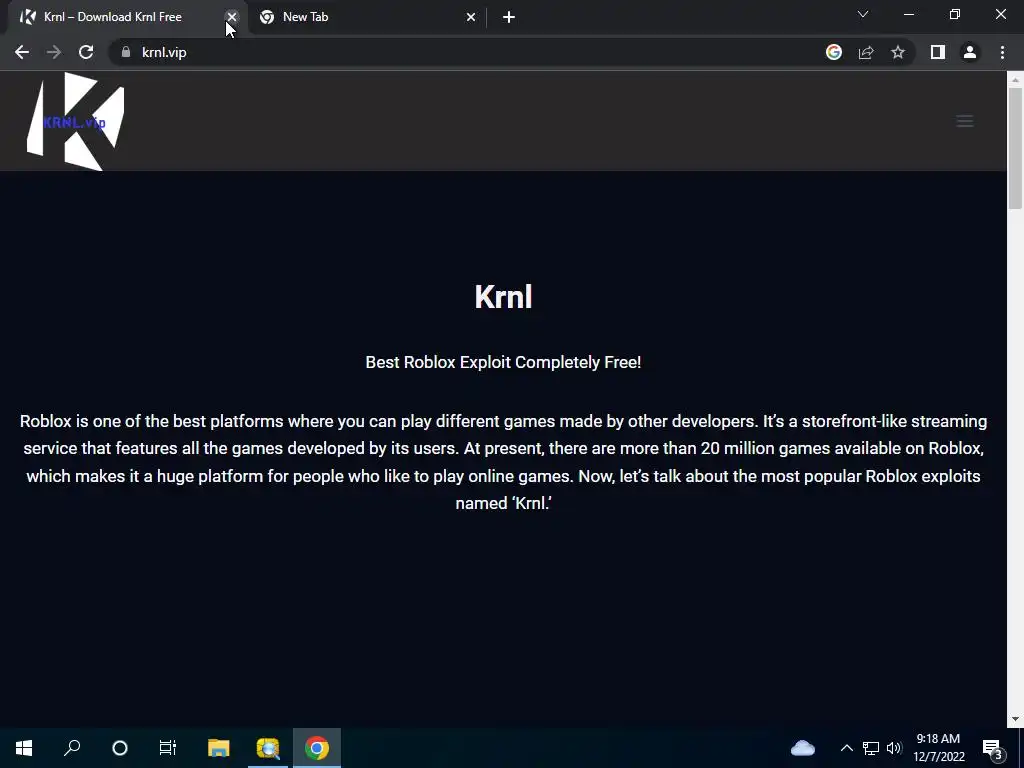Open File Explorer from the taskbar
The image size is (1024, 768).
pos(219,748)
